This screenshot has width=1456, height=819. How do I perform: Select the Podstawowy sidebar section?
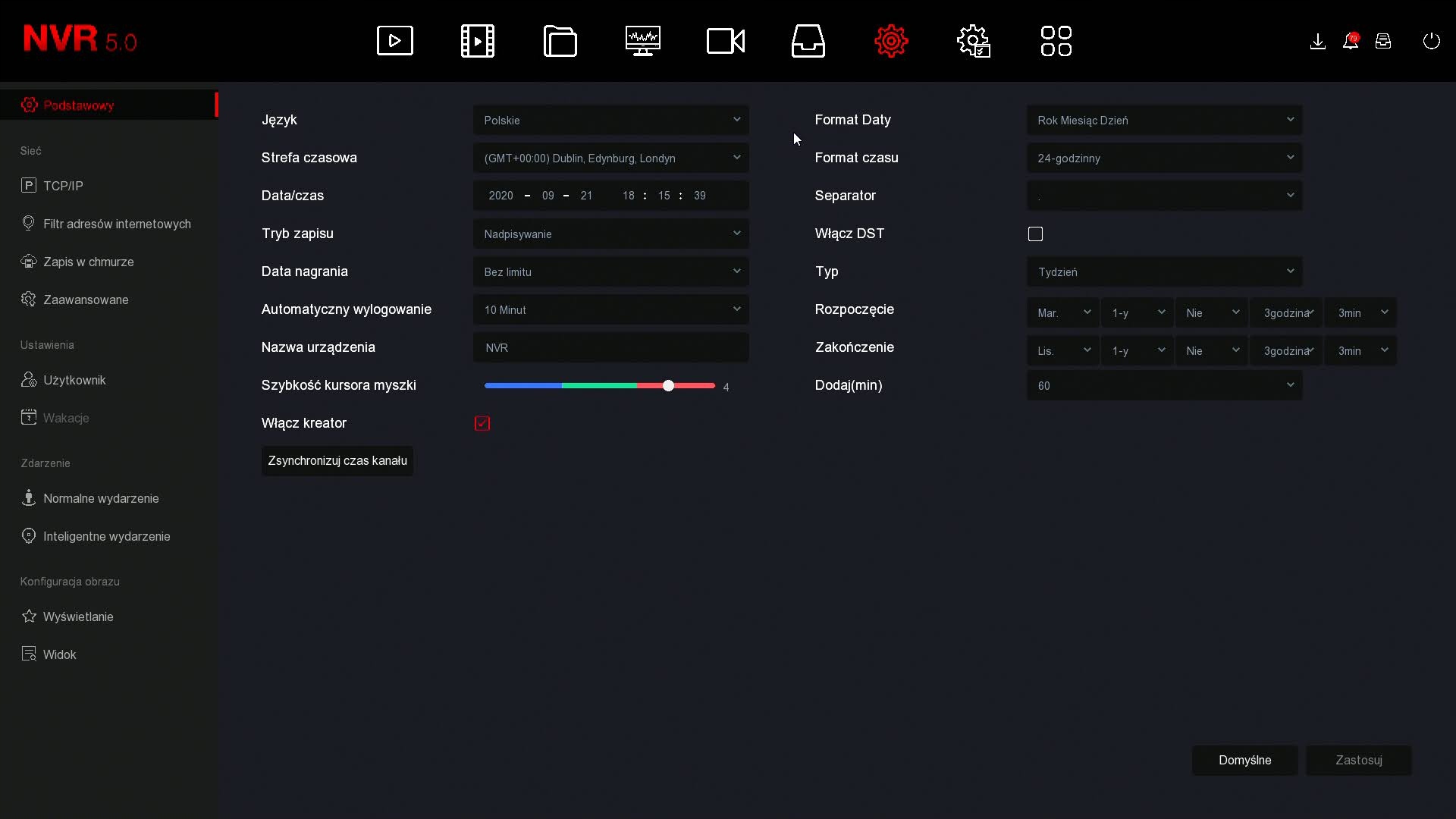tap(79, 105)
